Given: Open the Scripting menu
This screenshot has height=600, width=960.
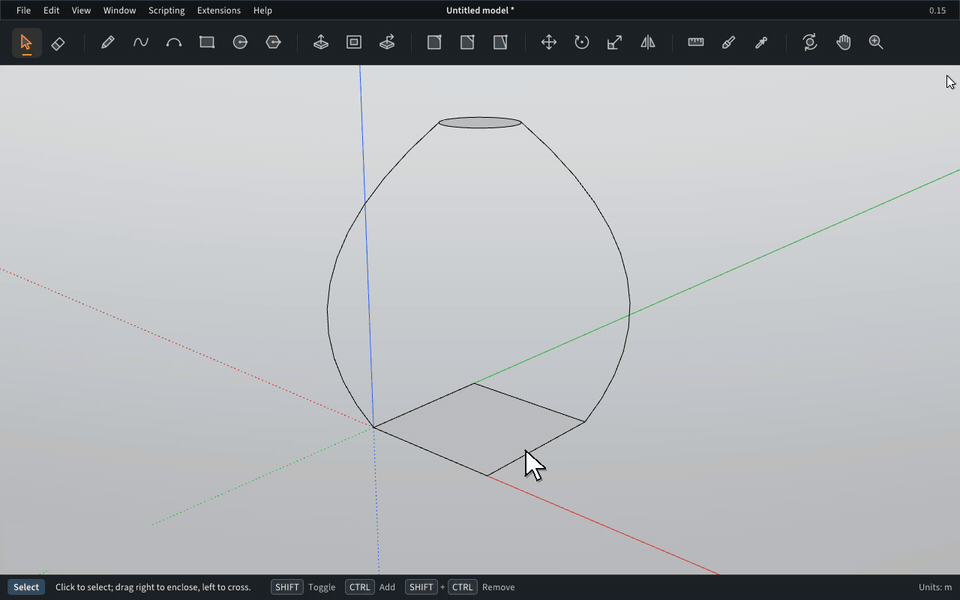Looking at the screenshot, I should pyautogui.click(x=167, y=10).
